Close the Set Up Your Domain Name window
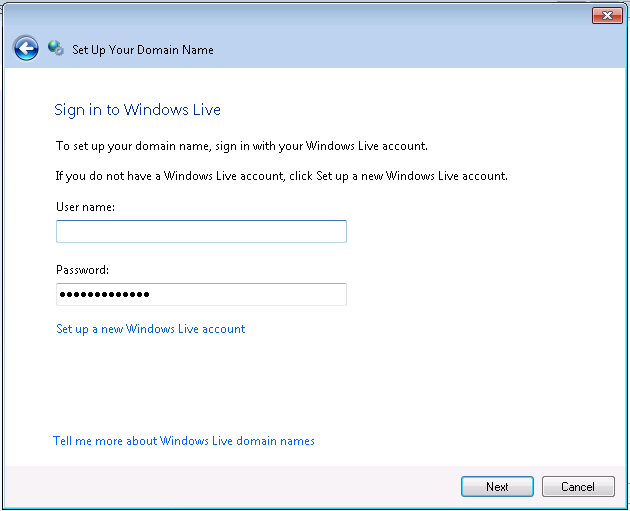630x511 pixels. pos(606,15)
